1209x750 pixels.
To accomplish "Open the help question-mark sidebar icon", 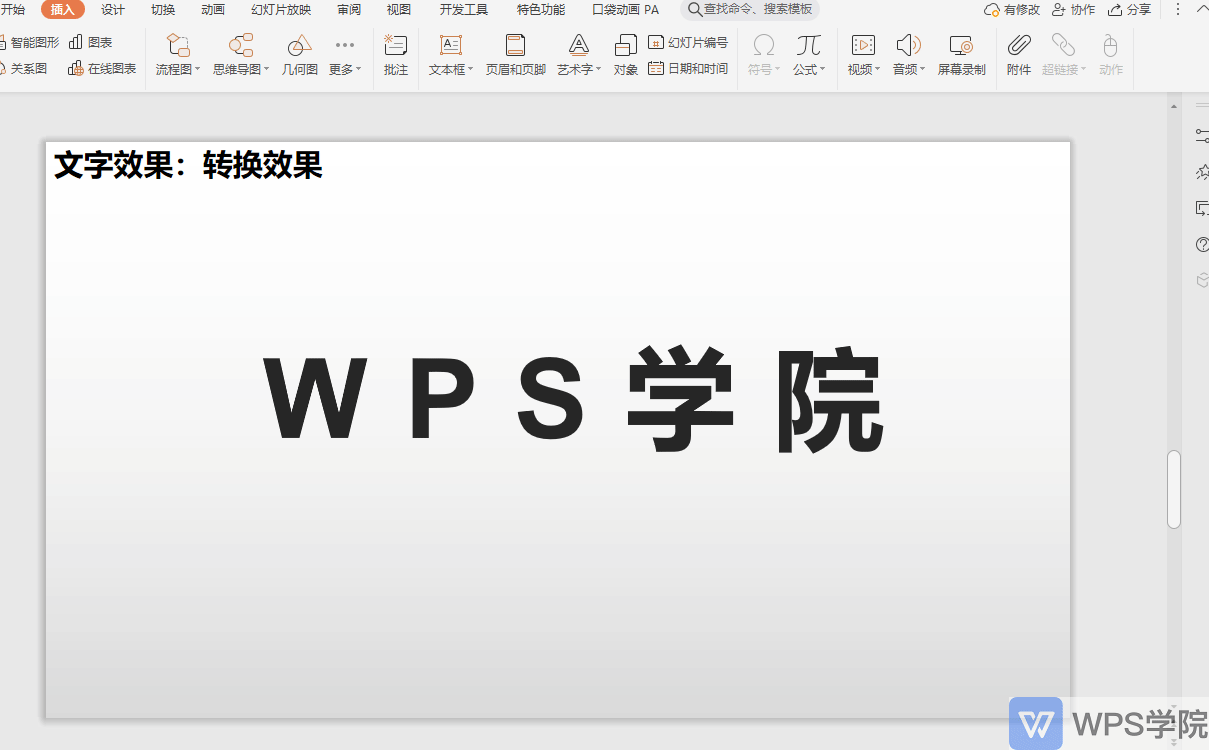I will pos(1202,245).
